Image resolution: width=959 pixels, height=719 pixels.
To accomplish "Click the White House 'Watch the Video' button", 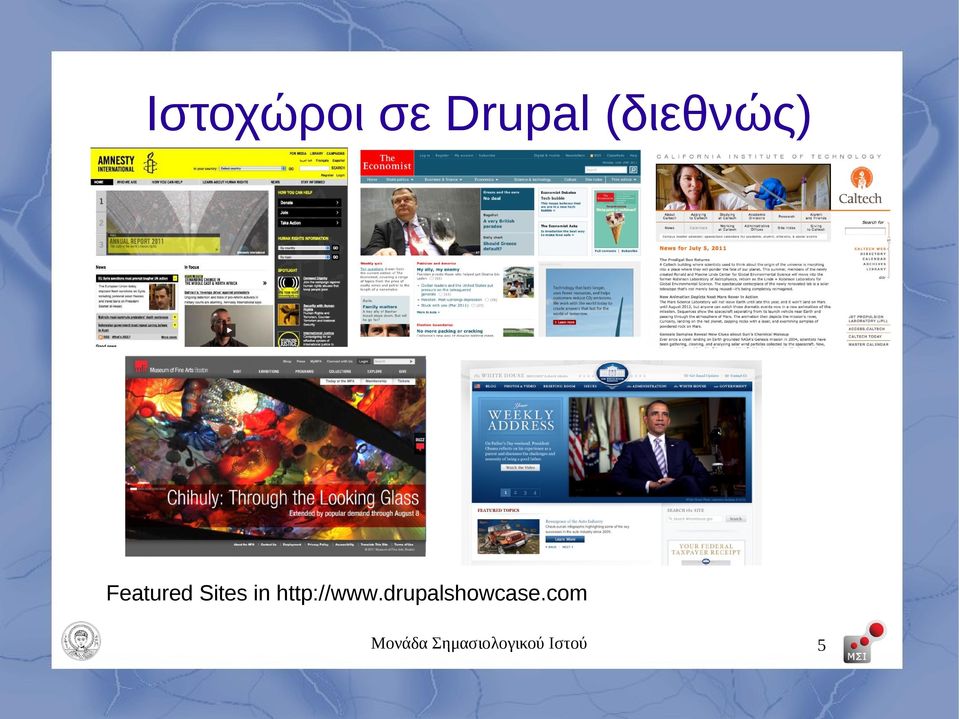I will (520, 467).
